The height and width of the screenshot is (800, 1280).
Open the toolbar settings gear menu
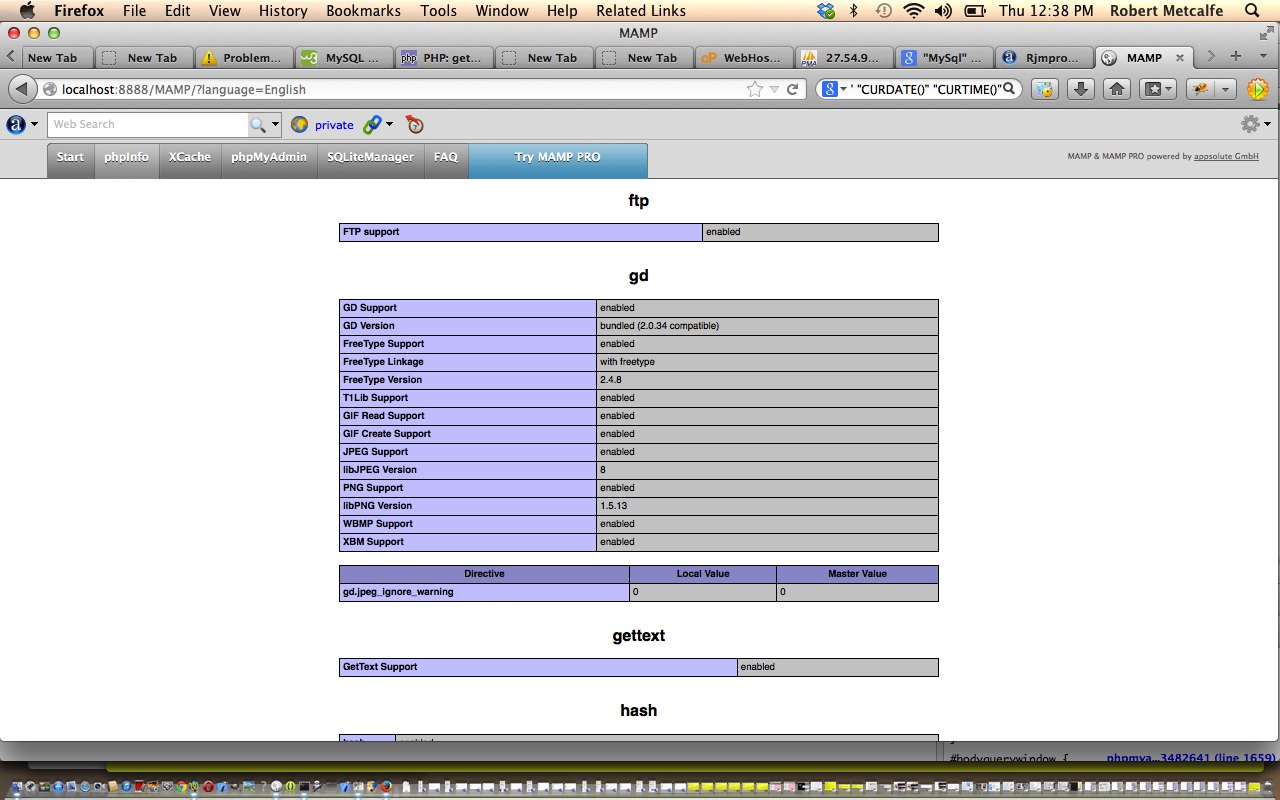(1250, 124)
